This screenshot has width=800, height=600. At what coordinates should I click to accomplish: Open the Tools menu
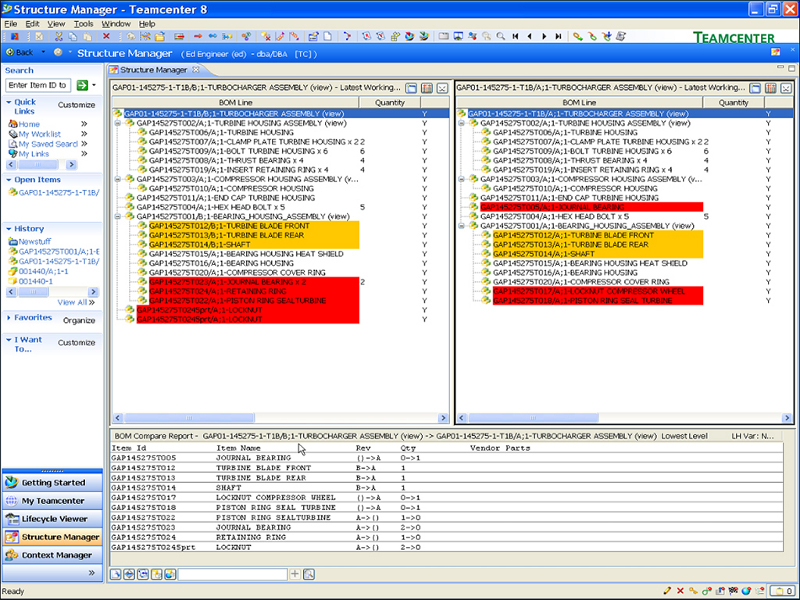[x=83, y=23]
